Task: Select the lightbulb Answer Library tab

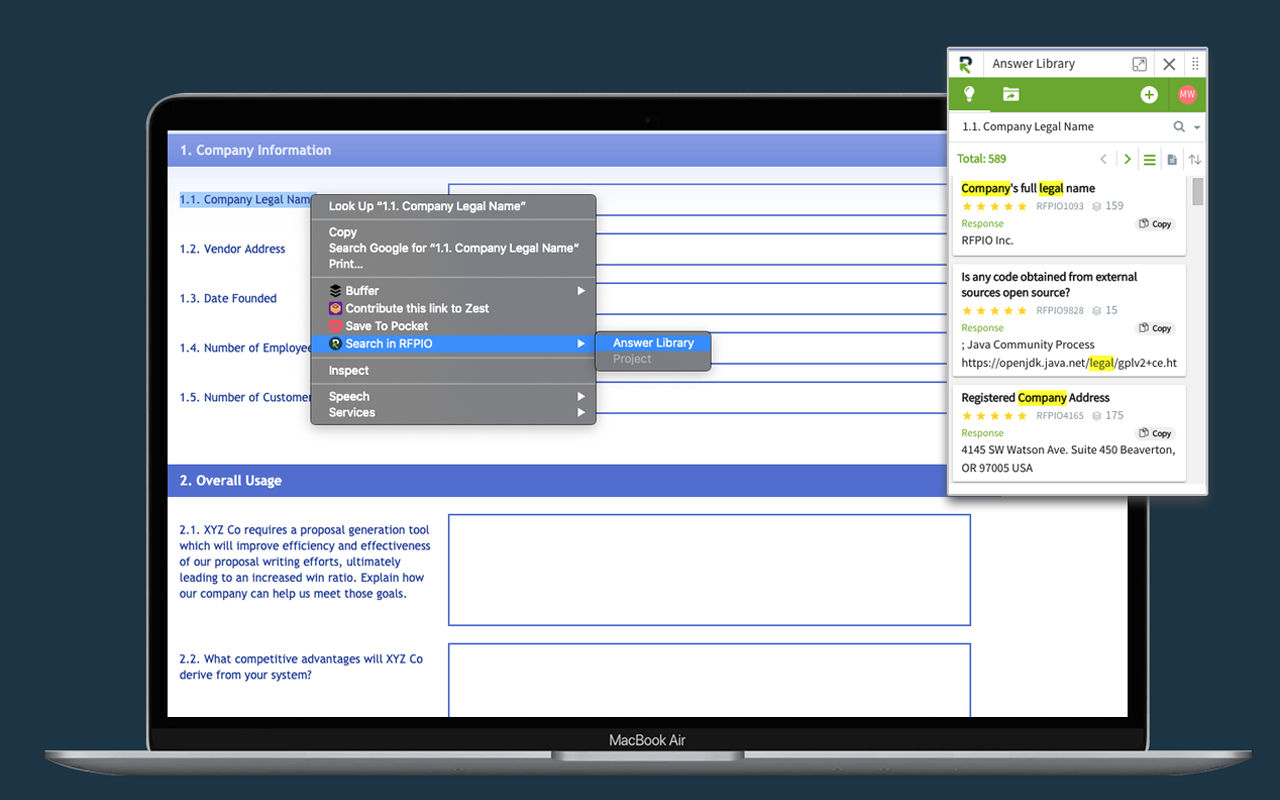Action: click(968, 94)
